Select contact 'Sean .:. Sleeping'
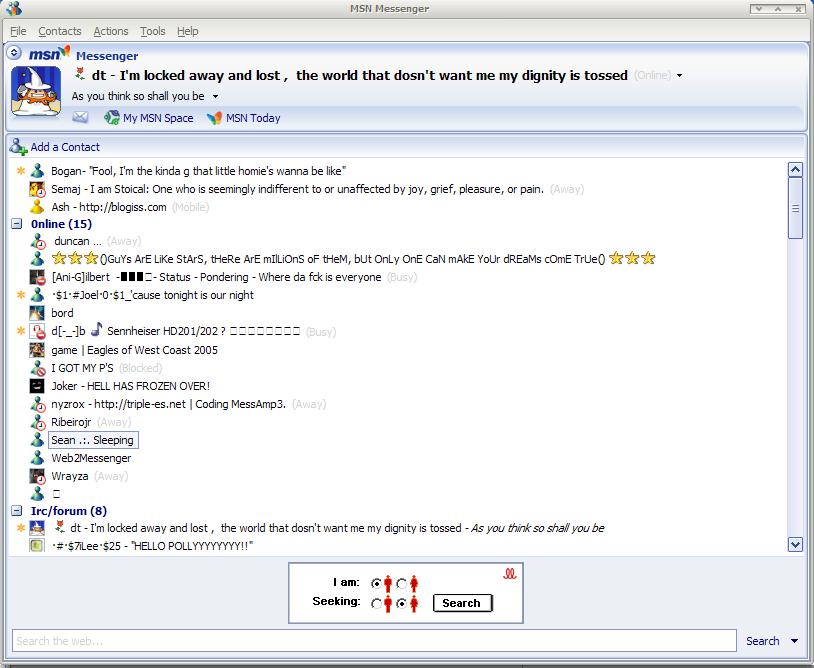Image resolution: width=814 pixels, height=668 pixels. point(92,440)
